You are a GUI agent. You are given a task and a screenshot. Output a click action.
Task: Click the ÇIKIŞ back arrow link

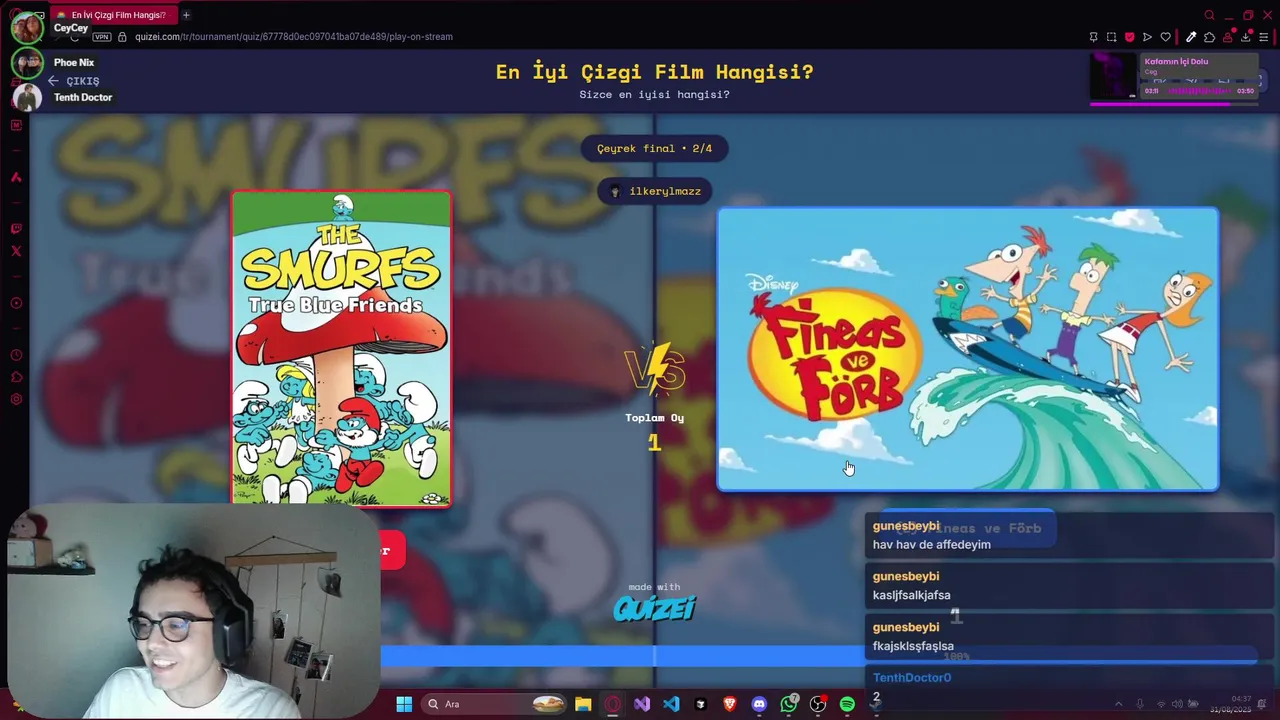(x=73, y=81)
